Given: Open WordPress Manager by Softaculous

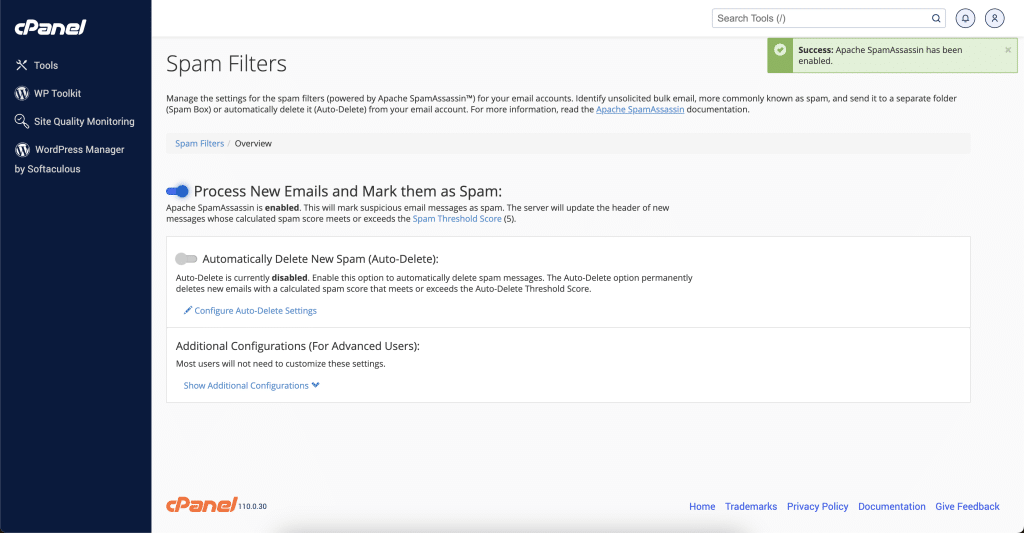Looking at the screenshot, I should coord(69,159).
